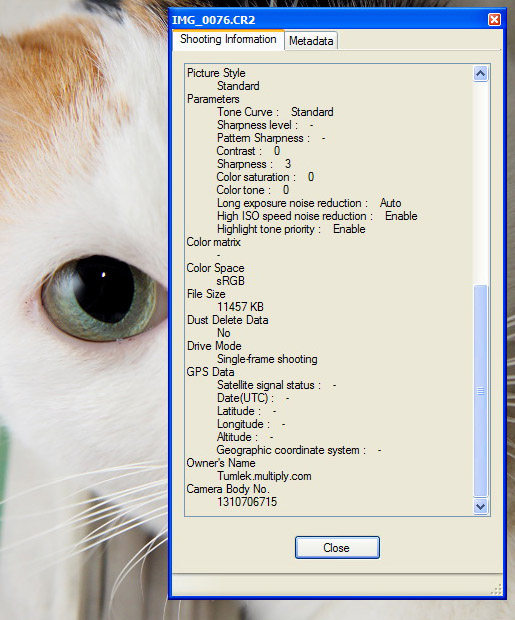Switch to the Metadata tab
Viewport: 515px width, 620px height.
[311, 41]
